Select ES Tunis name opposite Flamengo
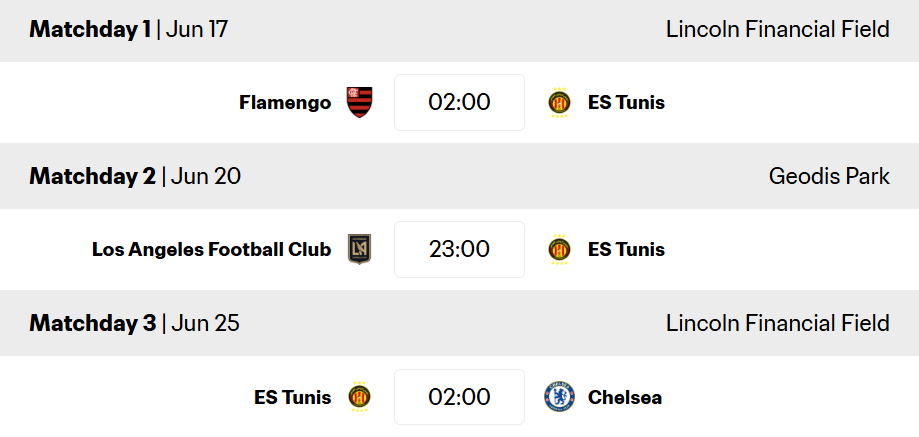This screenshot has height=437, width=919. 626,103
